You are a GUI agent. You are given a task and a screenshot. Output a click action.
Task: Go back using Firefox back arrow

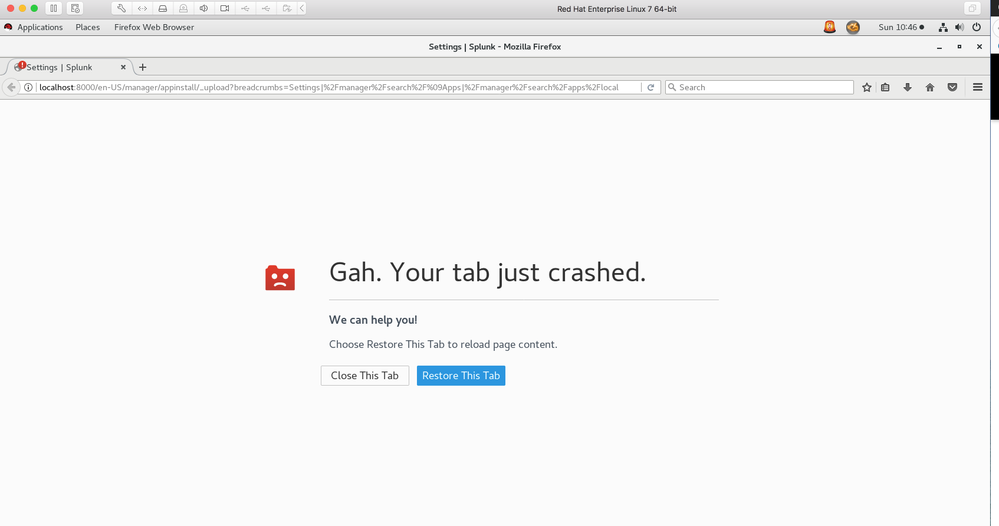click(x=11, y=87)
